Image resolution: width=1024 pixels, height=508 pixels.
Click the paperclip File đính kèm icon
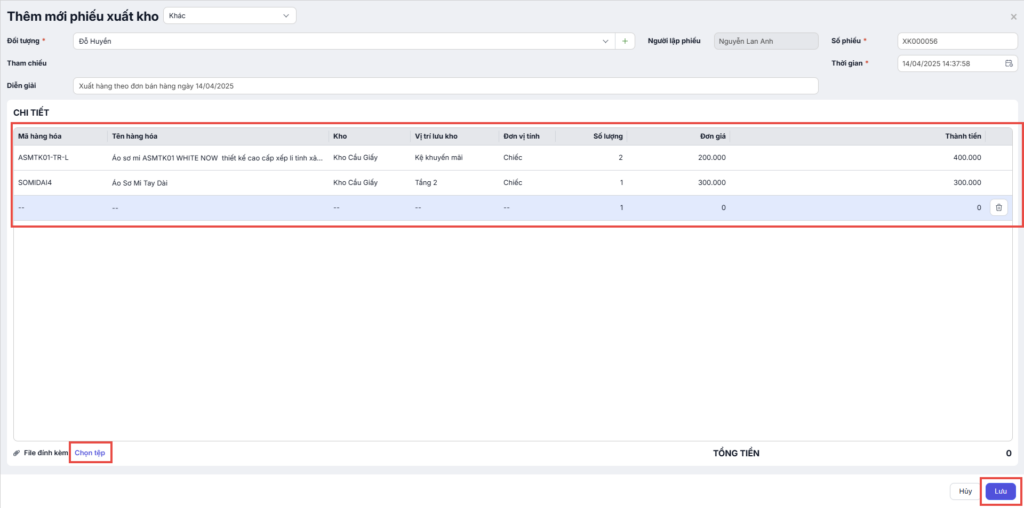(17, 453)
